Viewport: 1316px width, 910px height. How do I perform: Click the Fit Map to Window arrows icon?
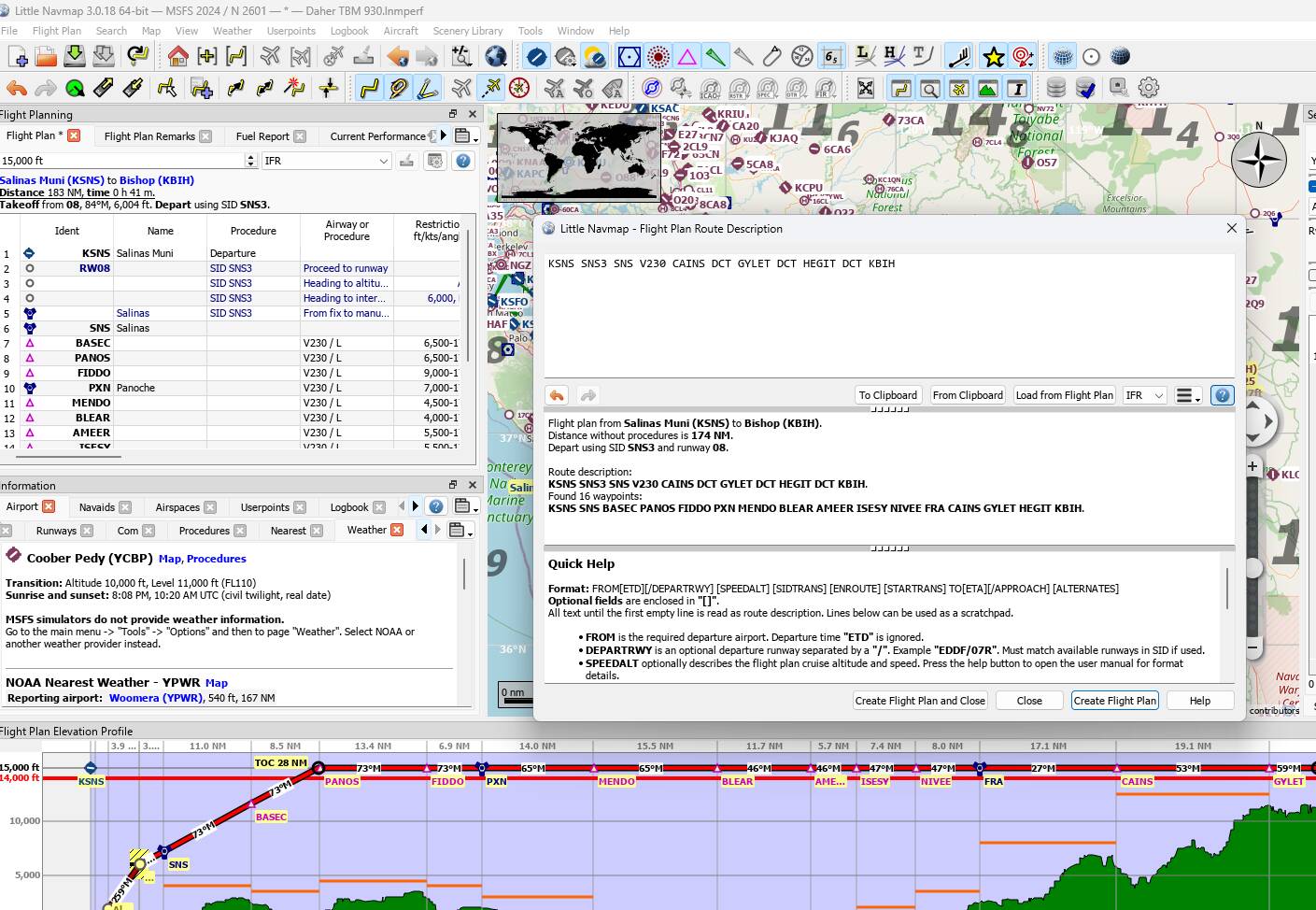(x=866, y=89)
